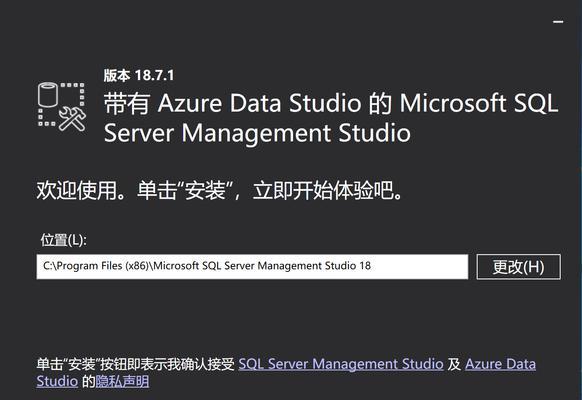Click the crossed wrench and hammer icon
Viewport: 582px width, 400px height.
[73, 119]
